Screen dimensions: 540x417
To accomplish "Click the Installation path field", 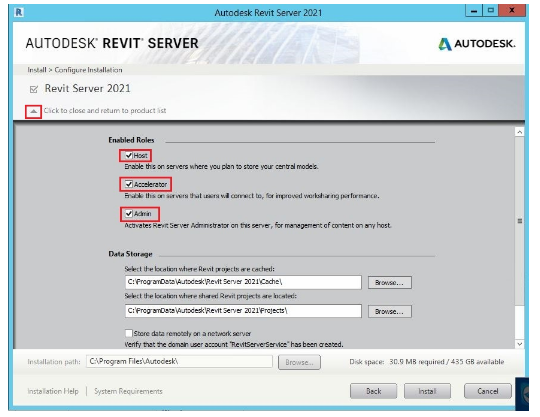I will pos(179,362).
